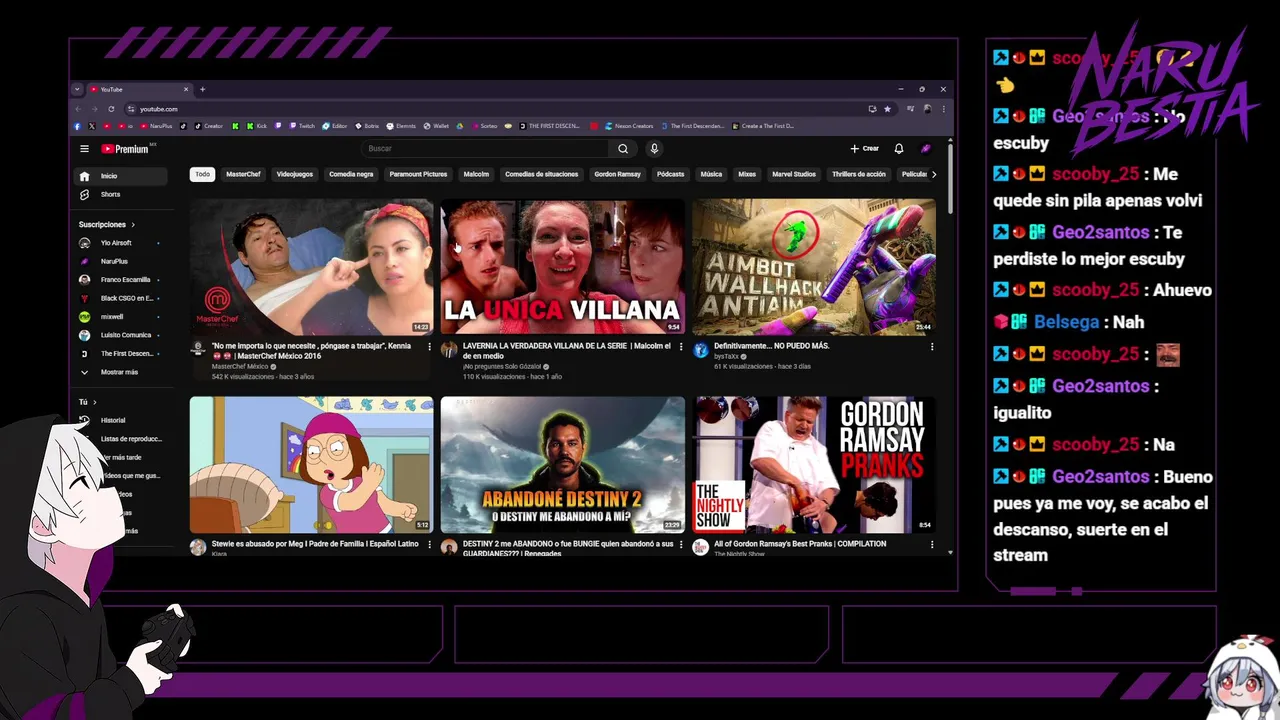Viewport: 1280px width, 720px height.
Task: Open the Gordon Ramsay Pranks video thumbnail
Action: tap(814, 465)
